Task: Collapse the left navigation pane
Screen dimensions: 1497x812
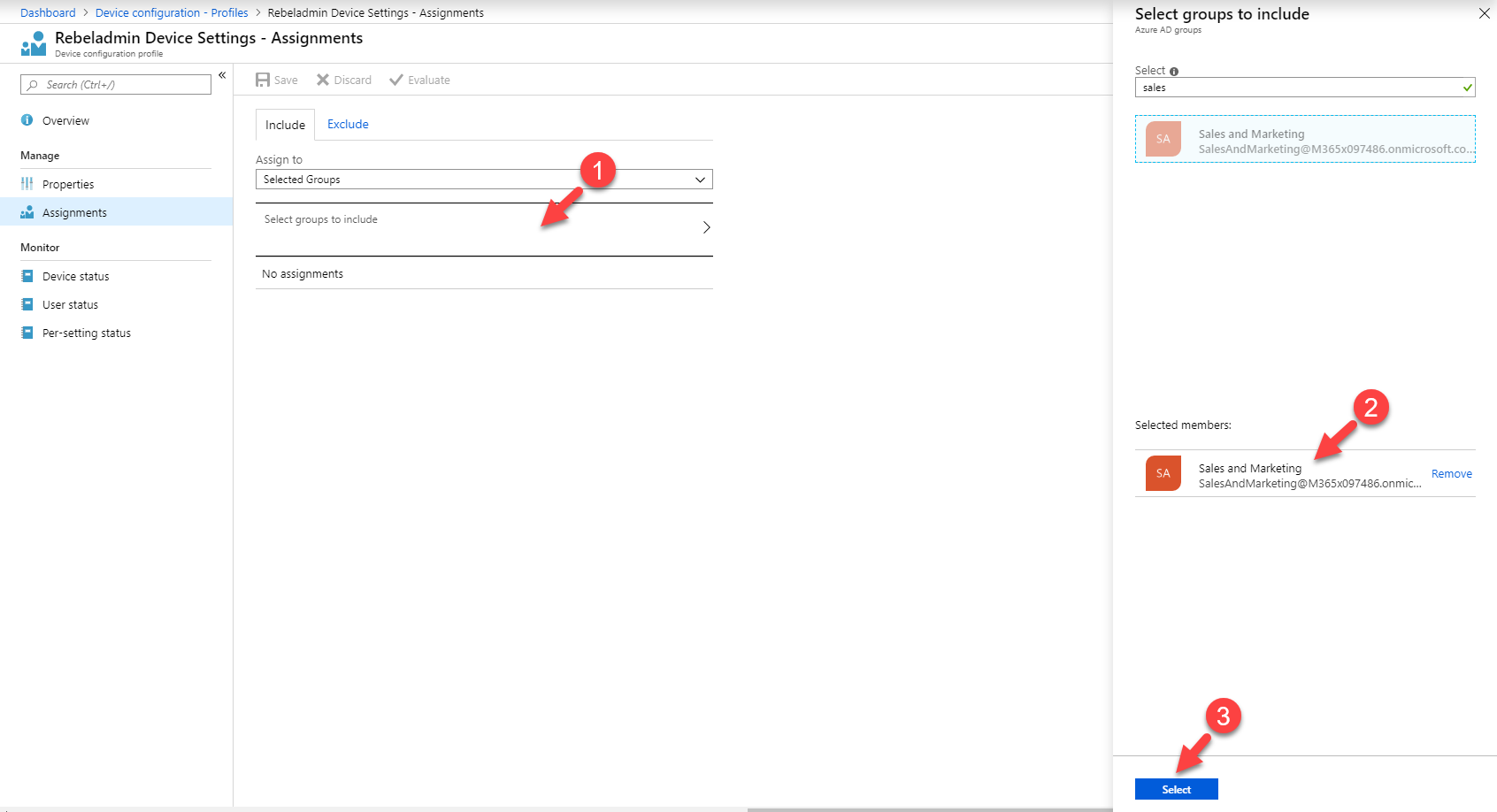Action: (x=222, y=75)
